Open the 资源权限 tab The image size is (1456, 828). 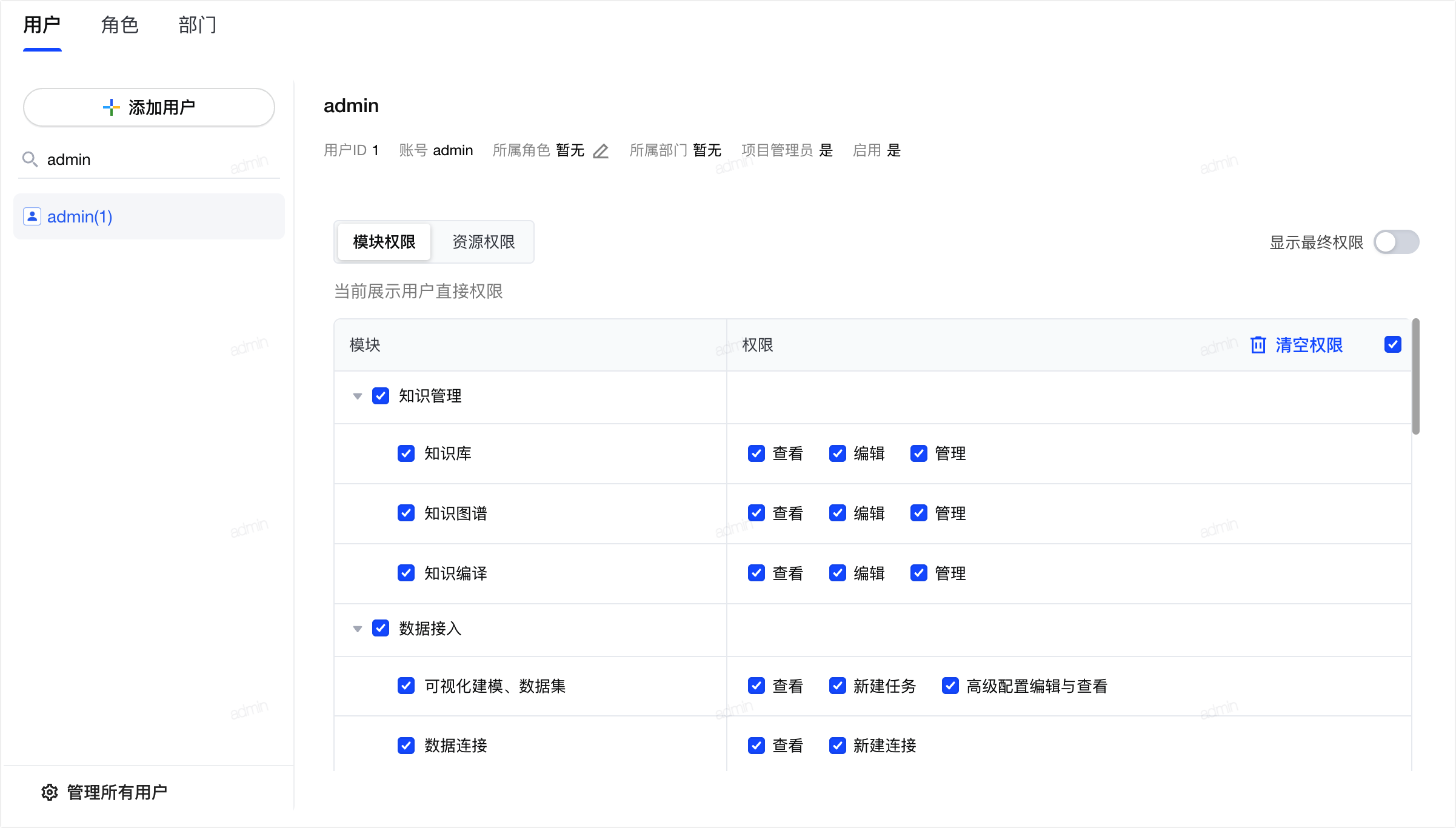click(483, 242)
